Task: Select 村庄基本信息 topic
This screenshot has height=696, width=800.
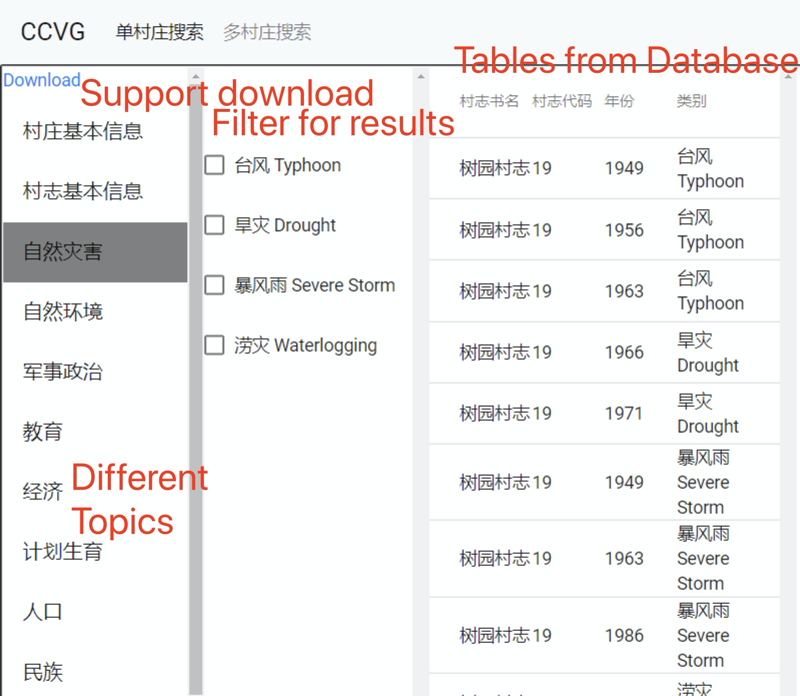Action: pyautogui.click(x=95, y=131)
